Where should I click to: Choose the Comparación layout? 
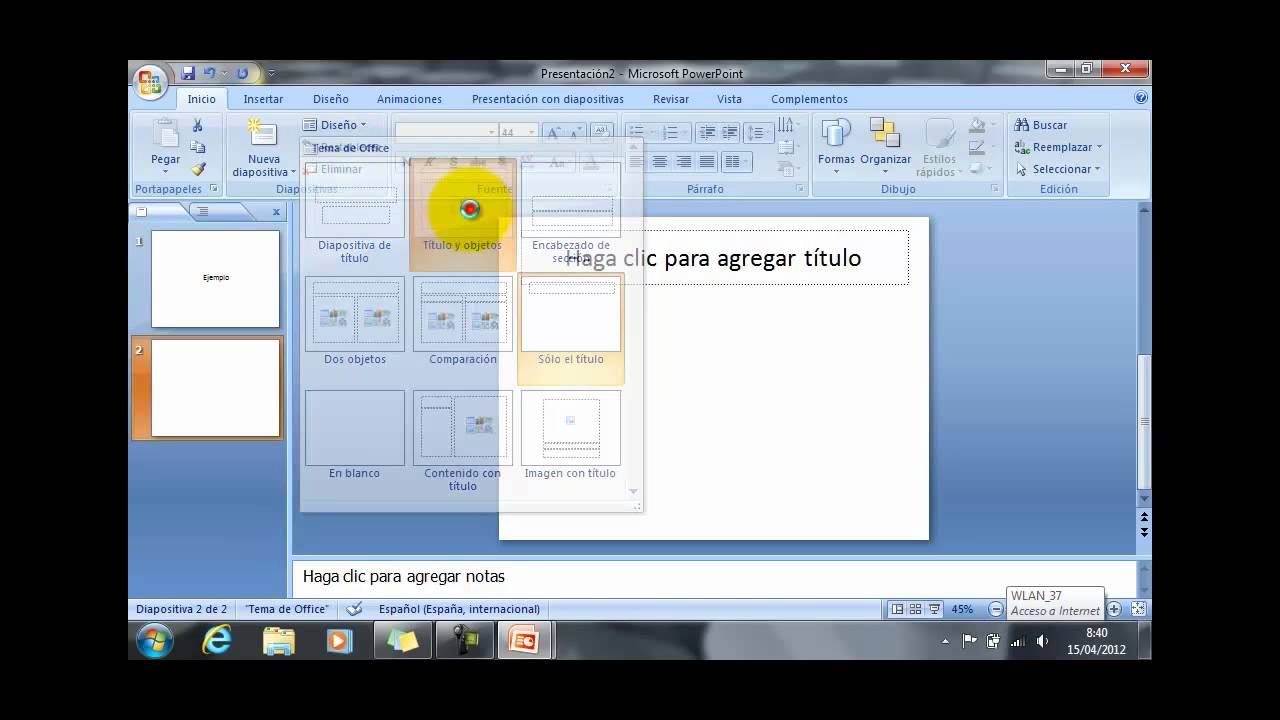tap(463, 322)
